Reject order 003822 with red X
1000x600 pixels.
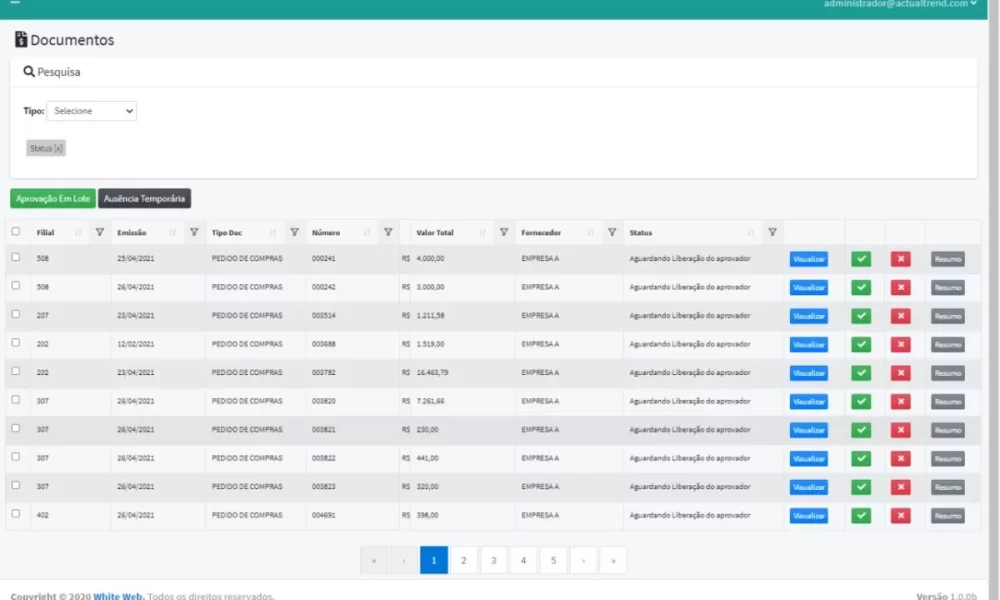[x=901, y=458]
